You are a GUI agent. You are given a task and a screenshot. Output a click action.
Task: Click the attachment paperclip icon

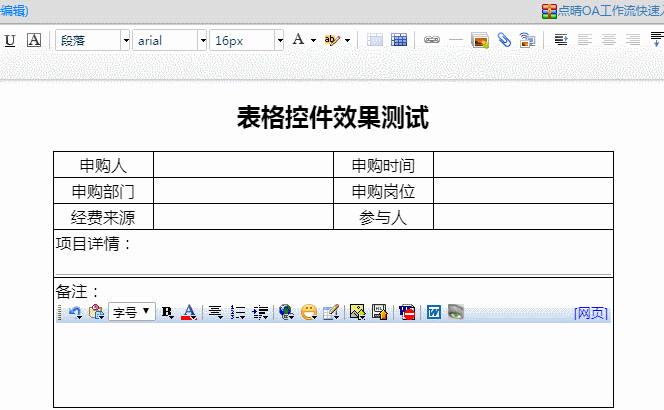[x=504, y=40]
